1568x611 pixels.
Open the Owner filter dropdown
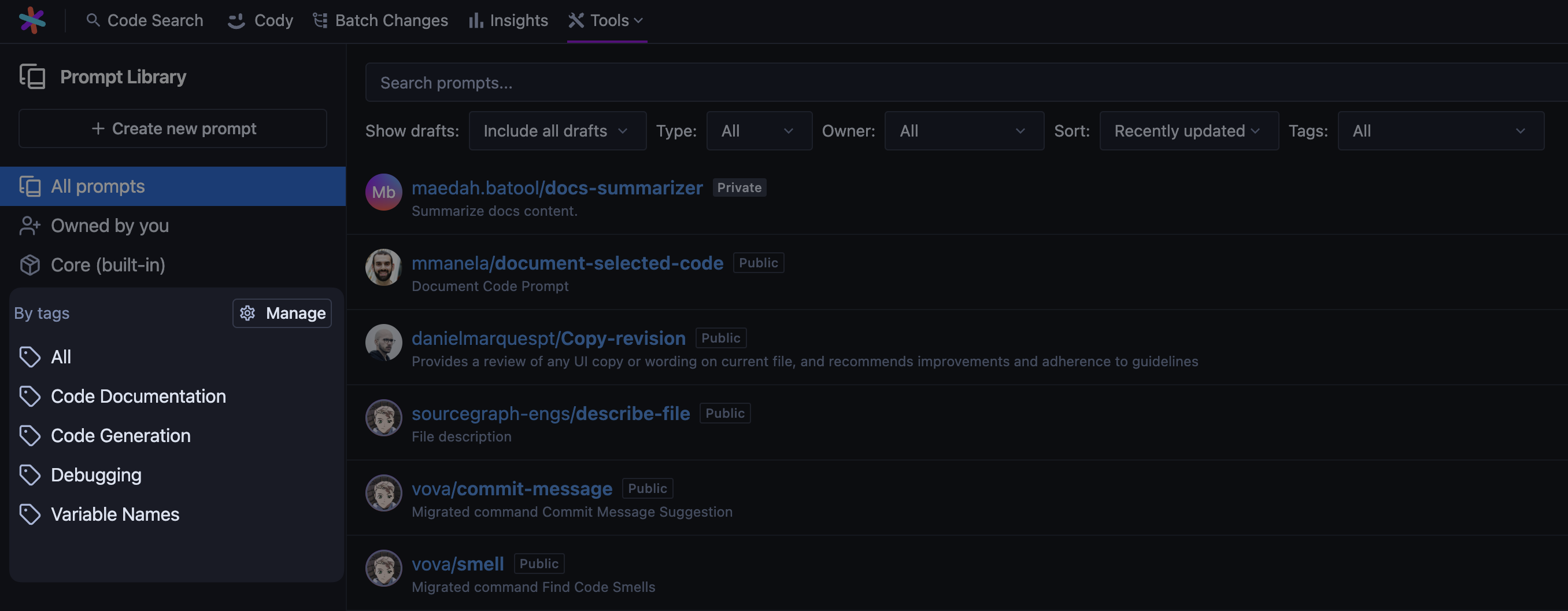[x=964, y=131]
